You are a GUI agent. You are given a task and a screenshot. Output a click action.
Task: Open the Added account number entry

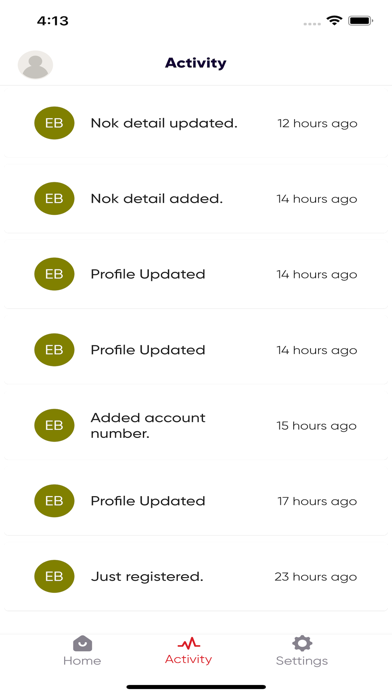point(196,425)
